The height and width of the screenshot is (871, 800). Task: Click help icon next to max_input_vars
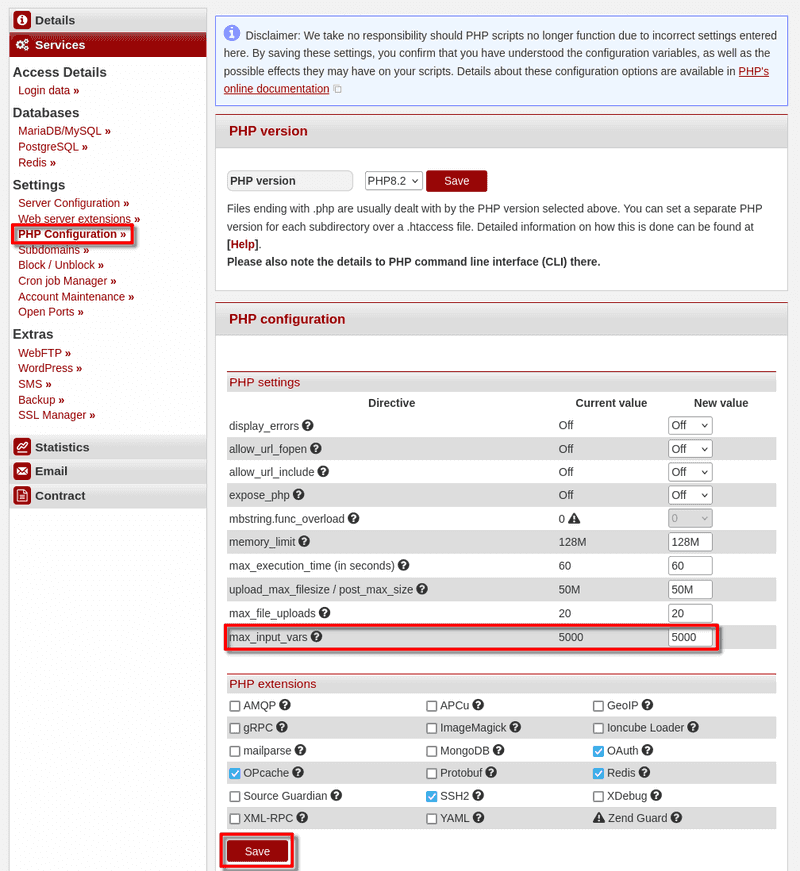pos(316,637)
